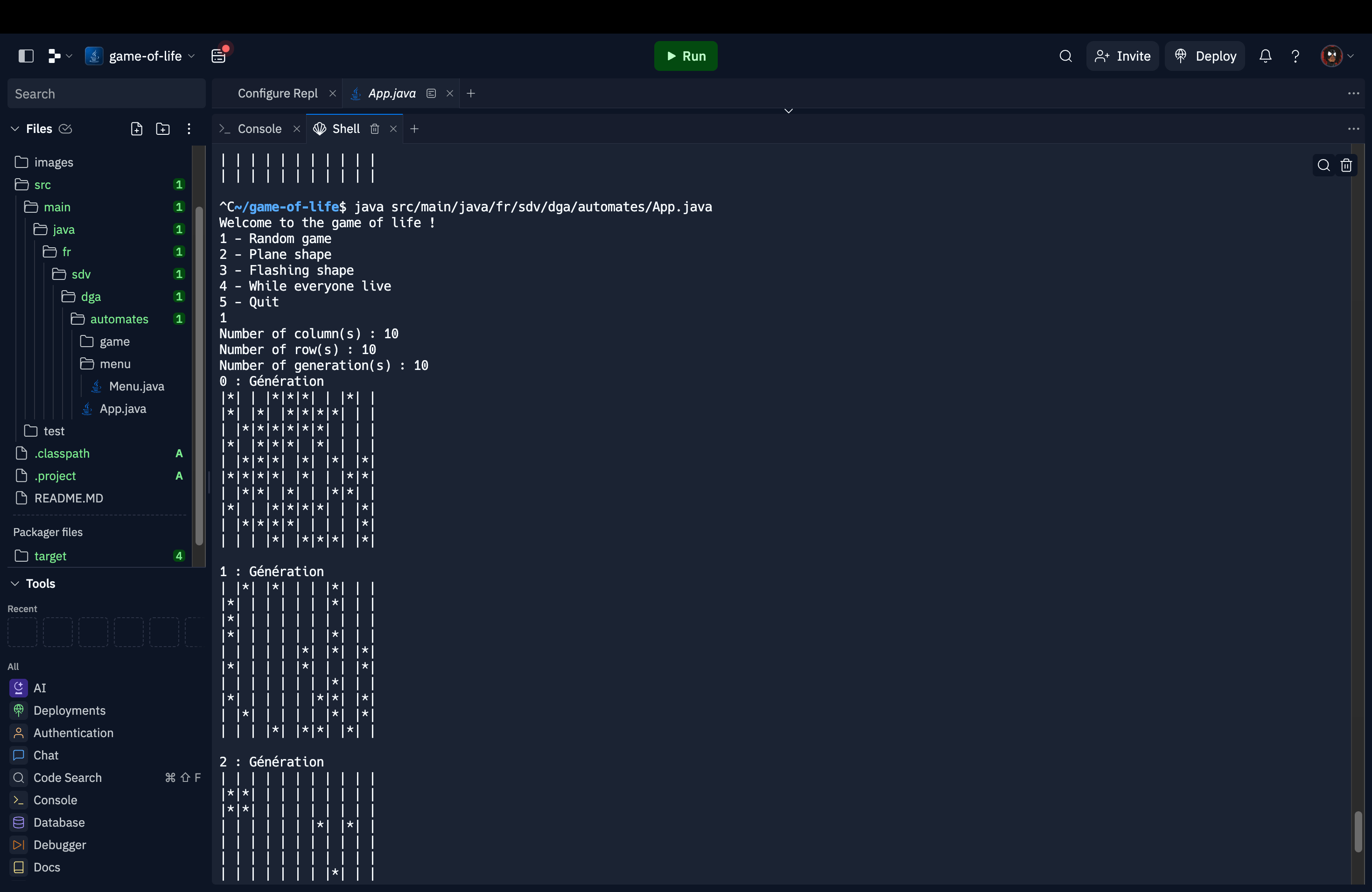Click the new file icon
1372x892 pixels.
pos(137,129)
